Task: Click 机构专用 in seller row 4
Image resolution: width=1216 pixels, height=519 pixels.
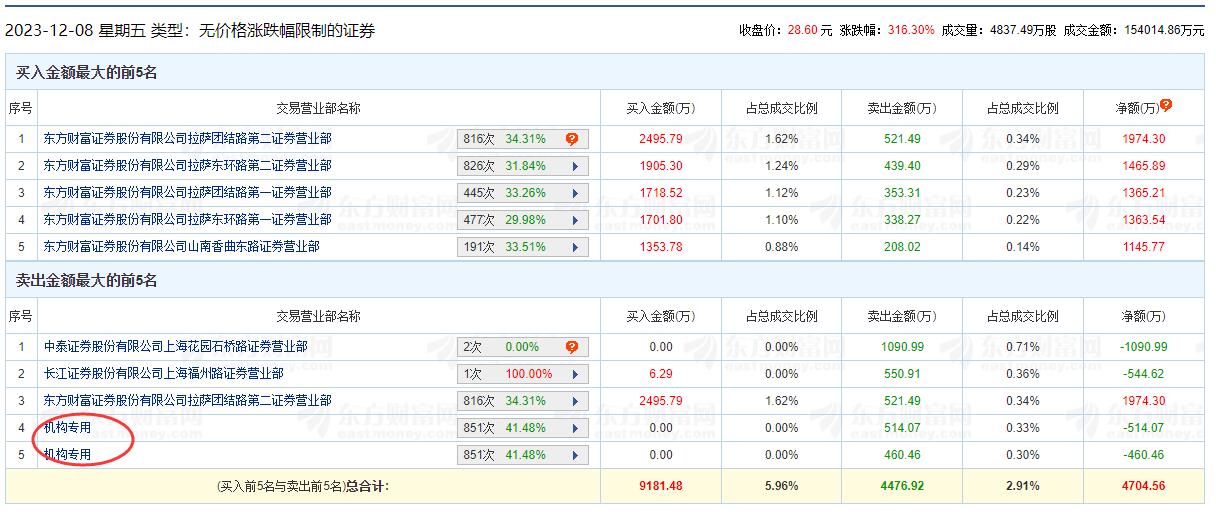Action: [67, 428]
